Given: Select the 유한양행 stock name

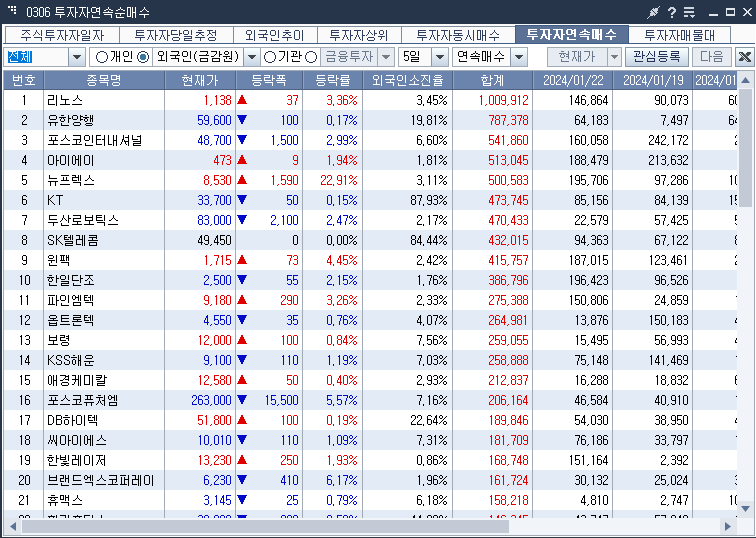Looking at the screenshot, I should (70, 120).
